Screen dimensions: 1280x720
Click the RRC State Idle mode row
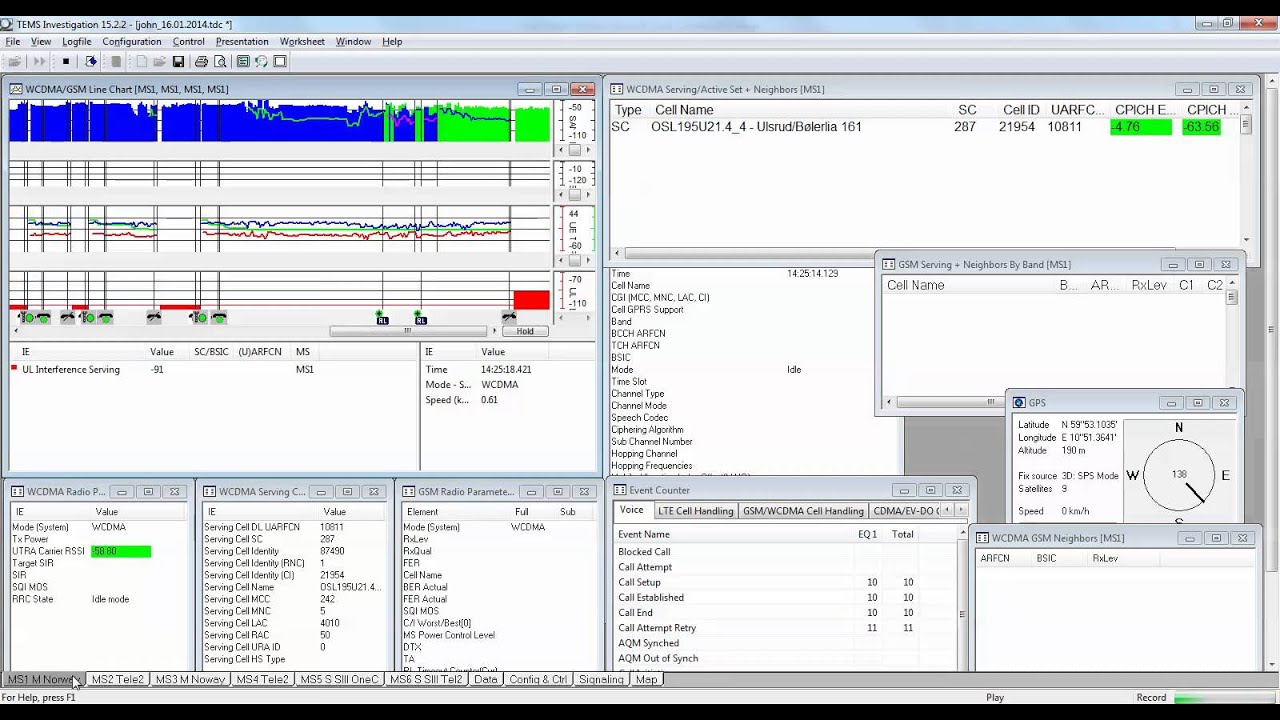[97, 599]
